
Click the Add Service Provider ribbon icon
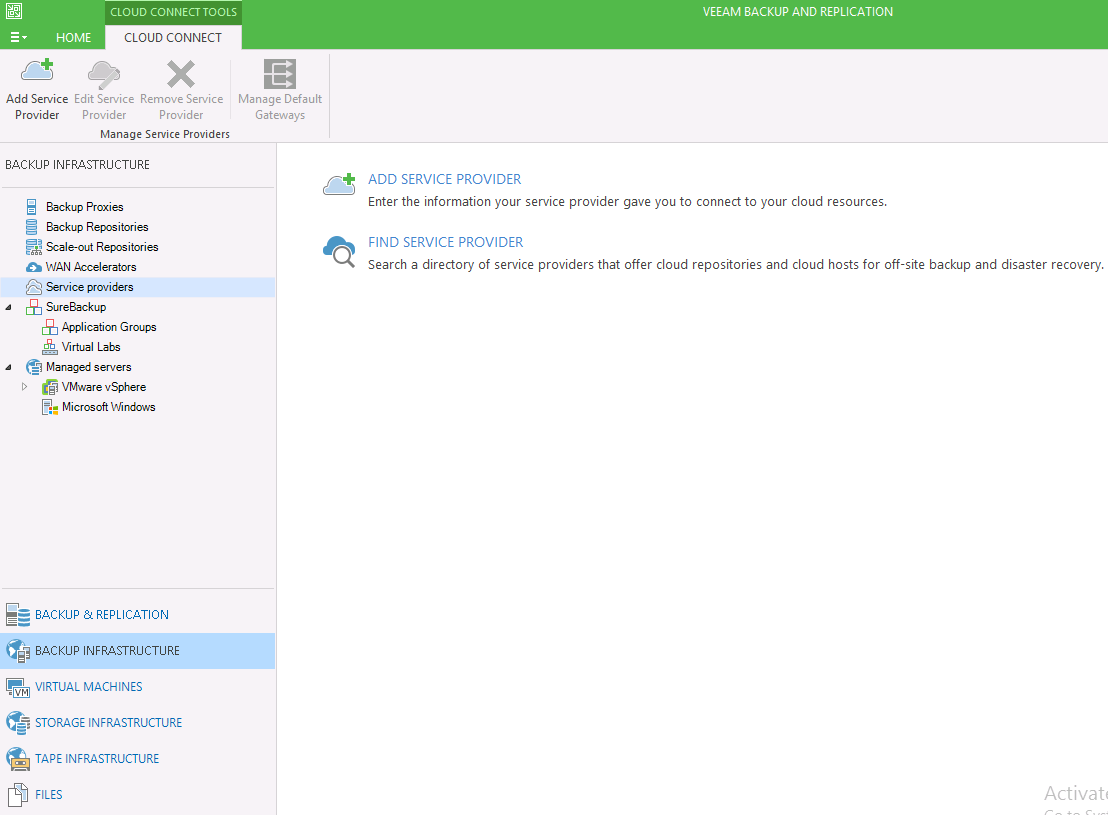pyautogui.click(x=37, y=71)
